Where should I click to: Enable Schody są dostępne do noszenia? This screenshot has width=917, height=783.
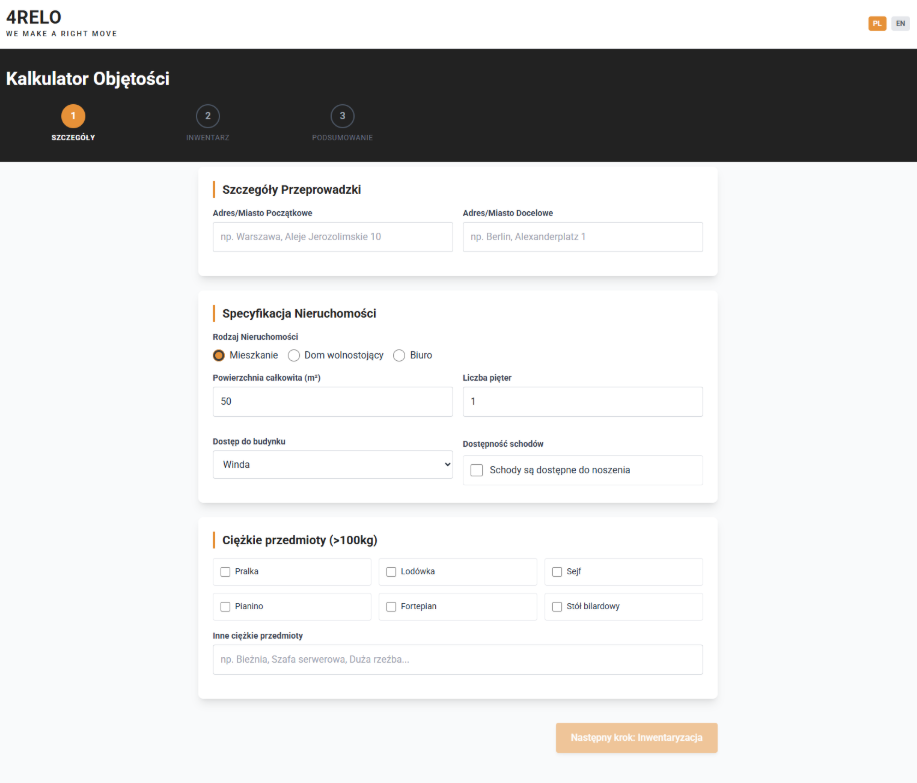tap(477, 470)
